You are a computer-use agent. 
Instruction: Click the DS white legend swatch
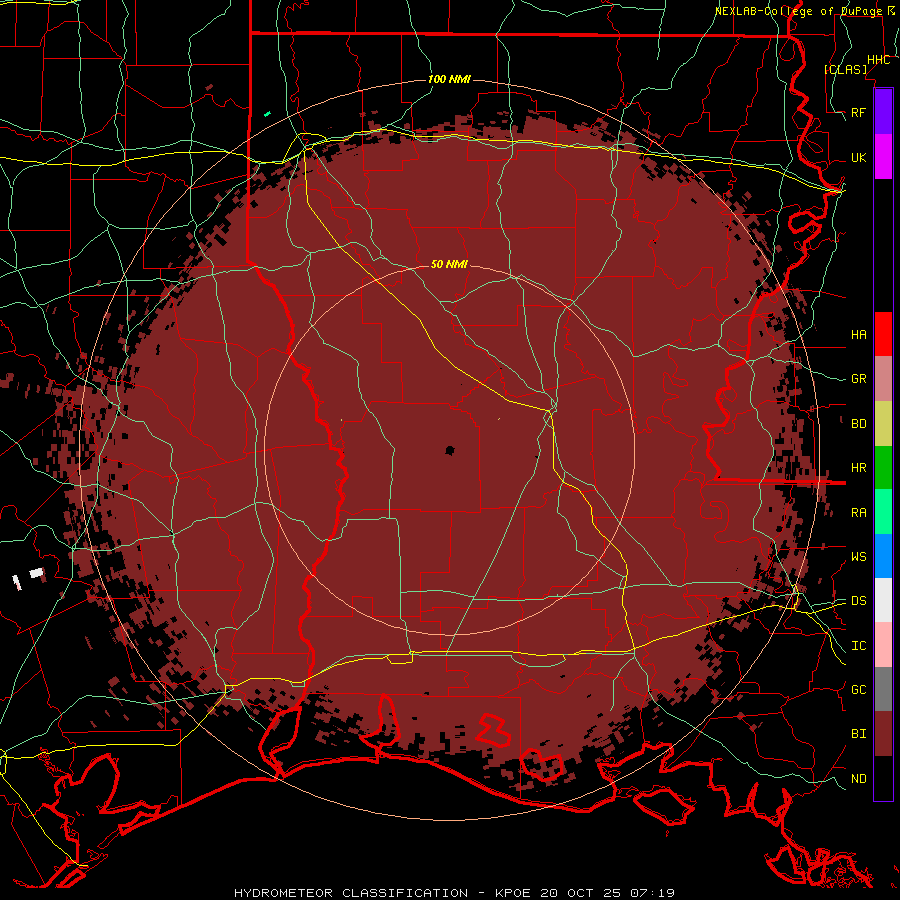click(x=883, y=600)
